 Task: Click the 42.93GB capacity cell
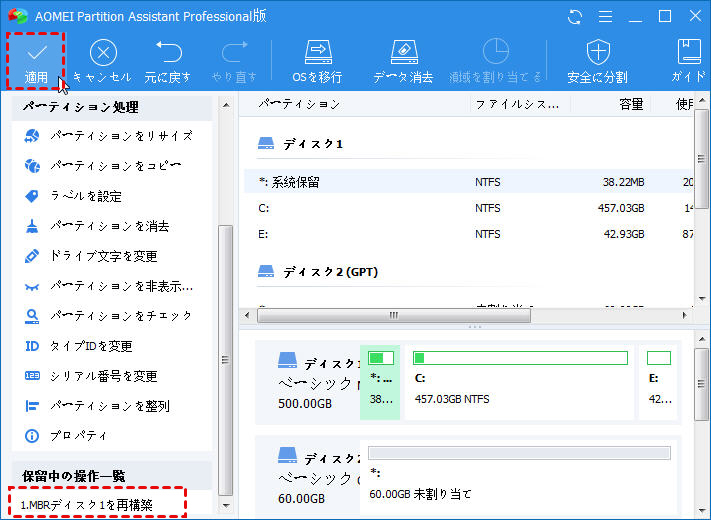point(623,234)
